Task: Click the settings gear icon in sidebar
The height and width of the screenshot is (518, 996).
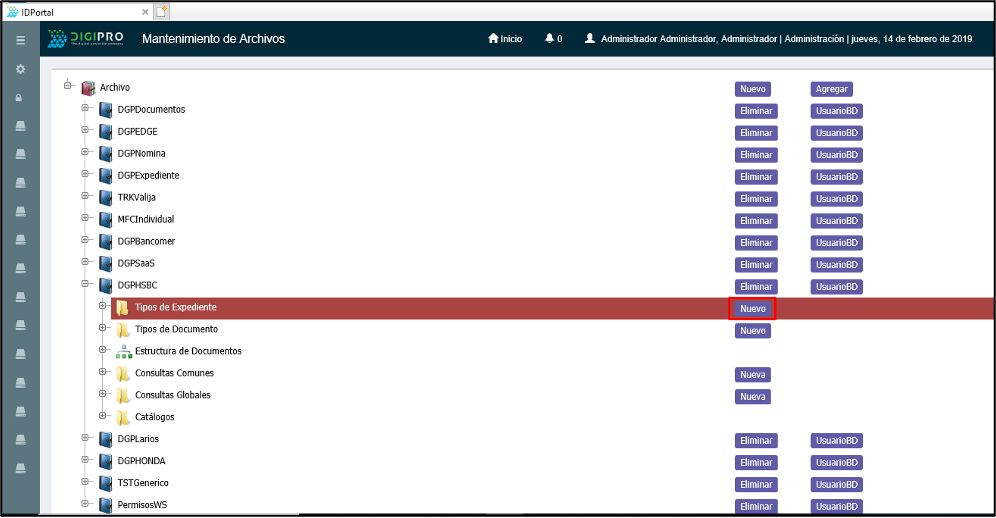Action: coord(20,69)
